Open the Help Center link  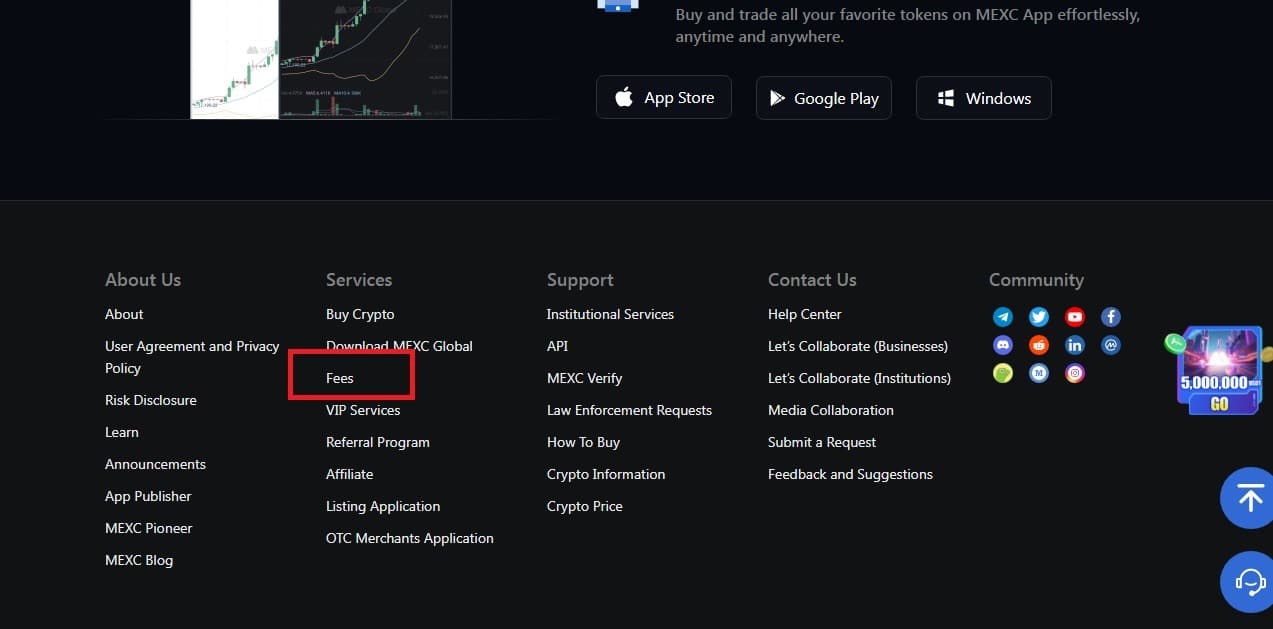click(x=805, y=314)
